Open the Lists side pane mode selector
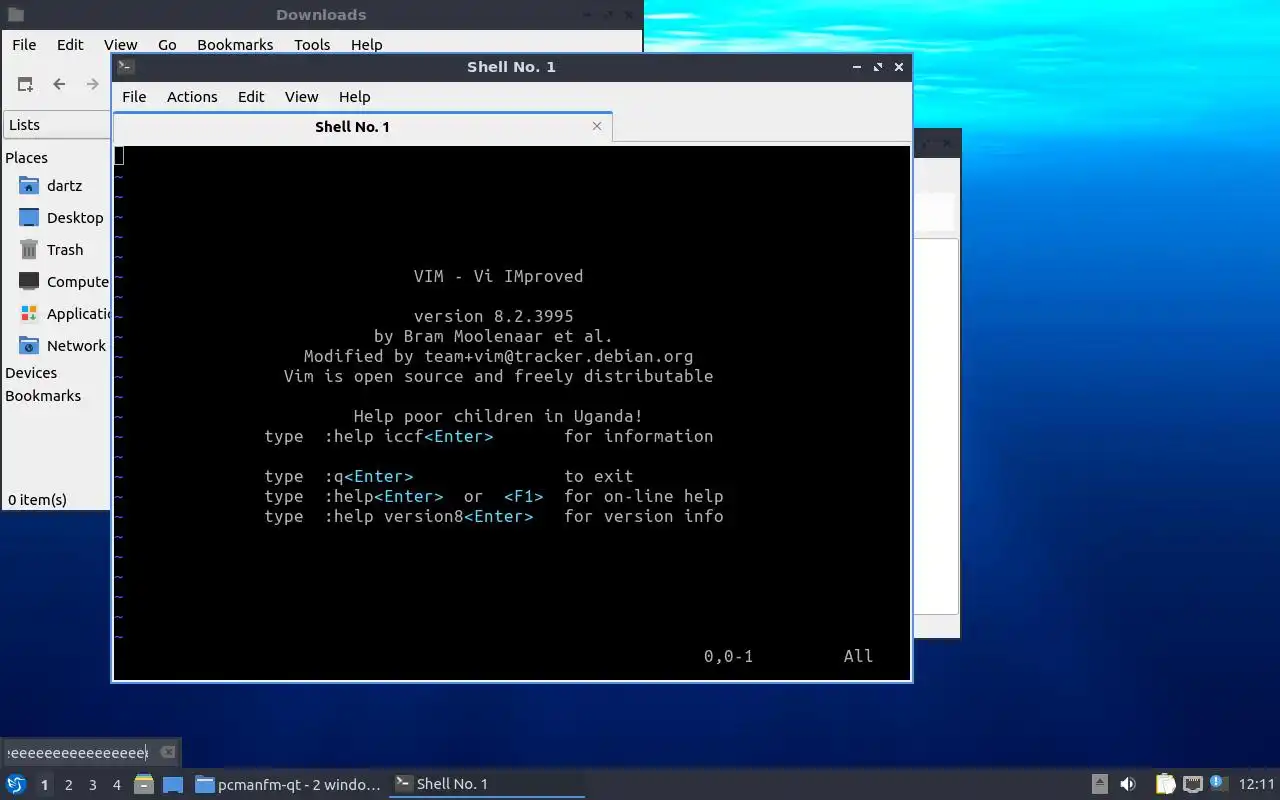This screenshot has width=1280, height=800. (x=57, y=125)
